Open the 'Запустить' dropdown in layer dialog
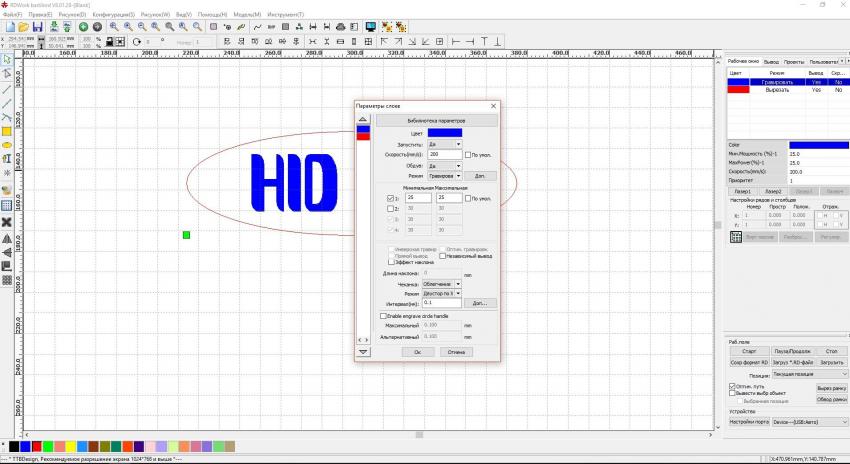The image size is (850, 464). point(444,144)
